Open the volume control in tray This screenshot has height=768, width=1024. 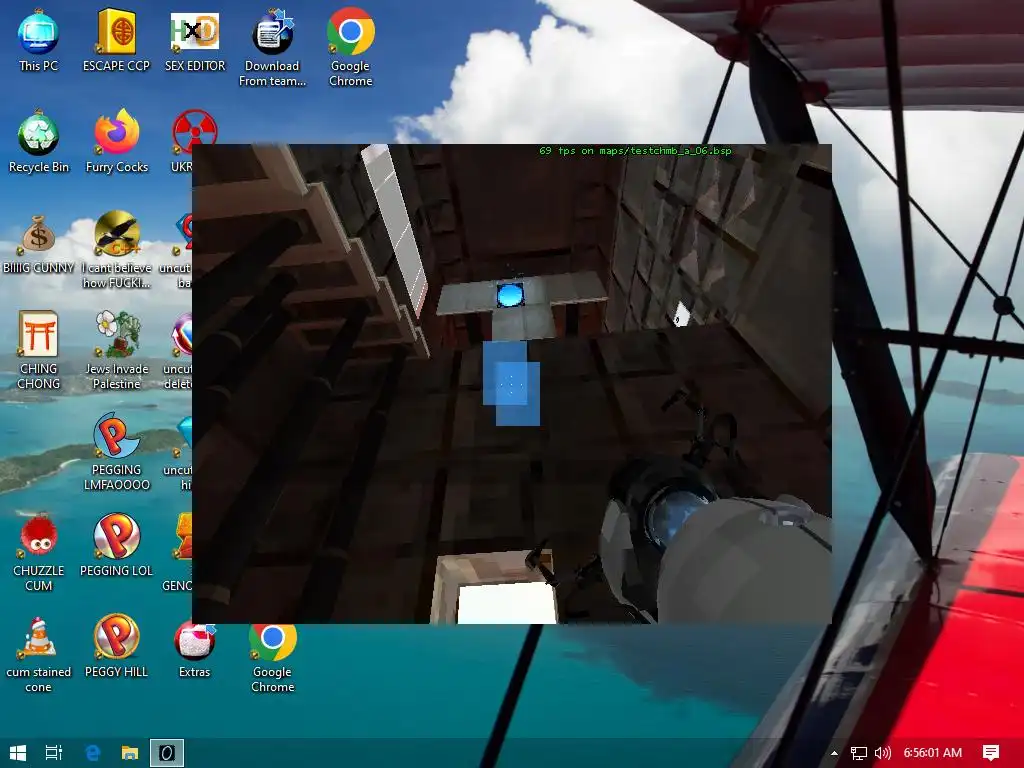click(882, 753)
